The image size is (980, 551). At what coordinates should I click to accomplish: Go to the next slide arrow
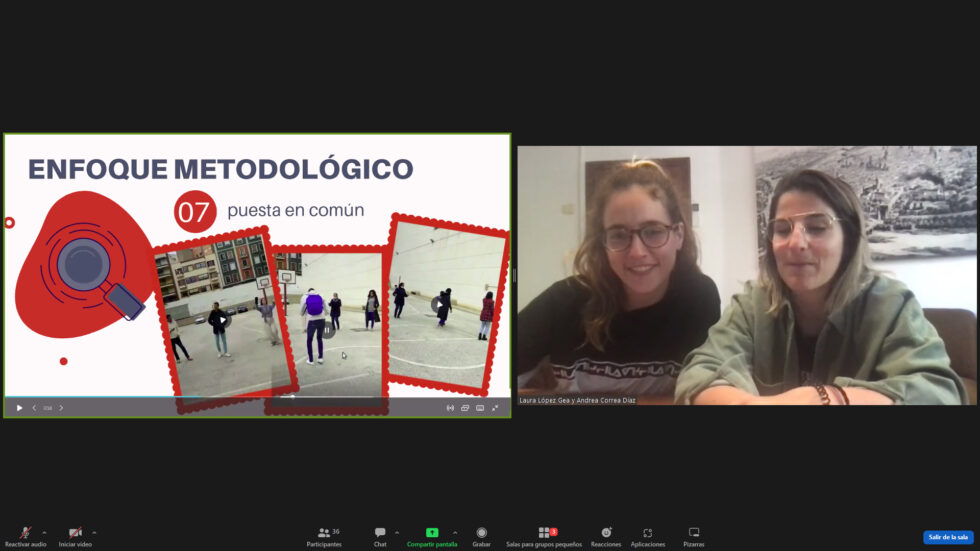(x=61, y=408)
